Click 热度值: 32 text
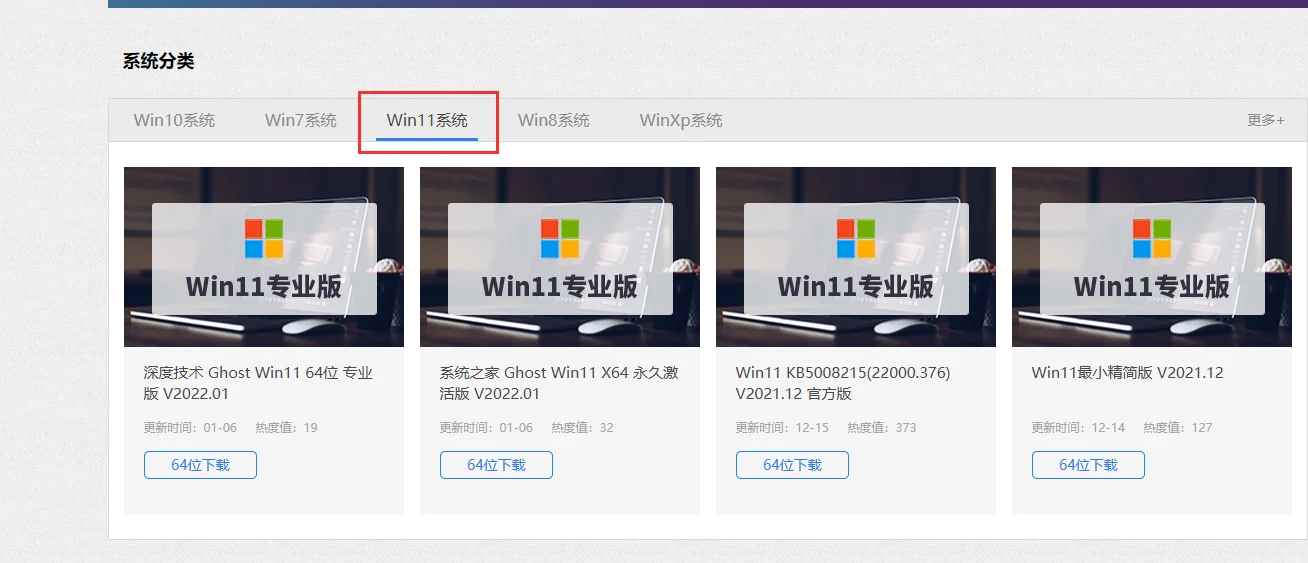Image resolution: width=1308 pixels, height=563 pixels. 582,427
